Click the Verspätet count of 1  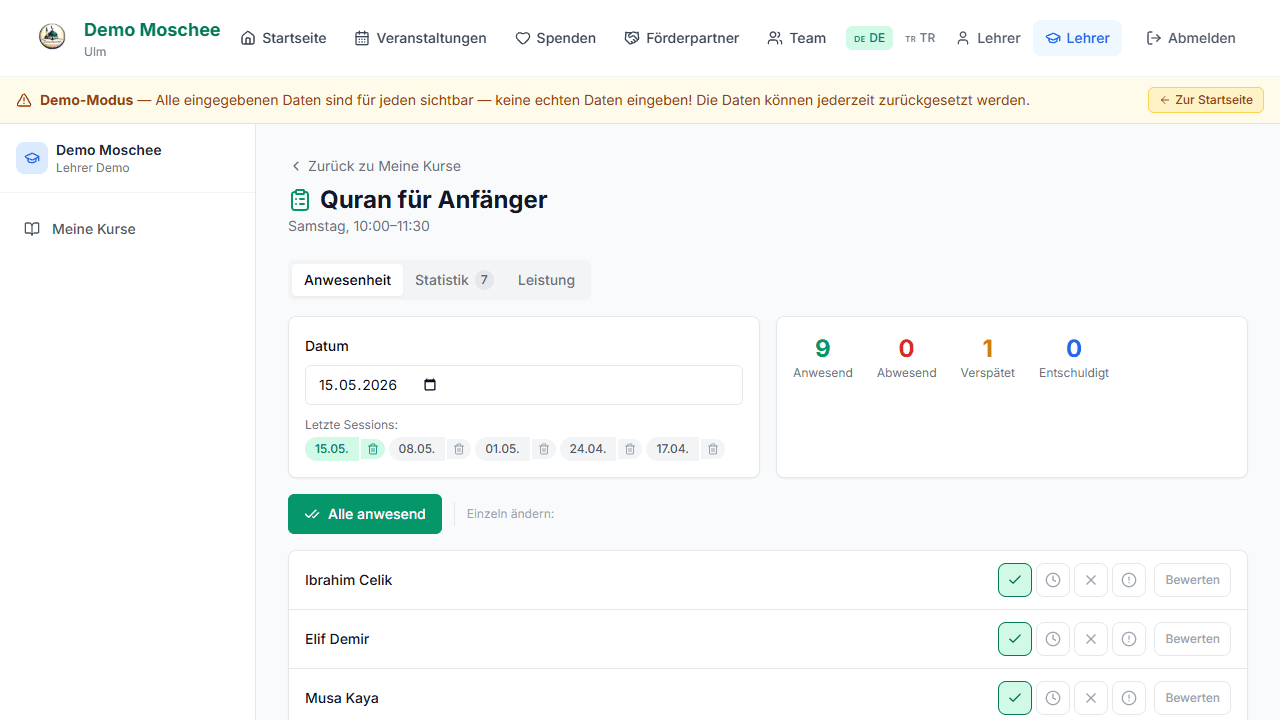[x=988, y=348]
